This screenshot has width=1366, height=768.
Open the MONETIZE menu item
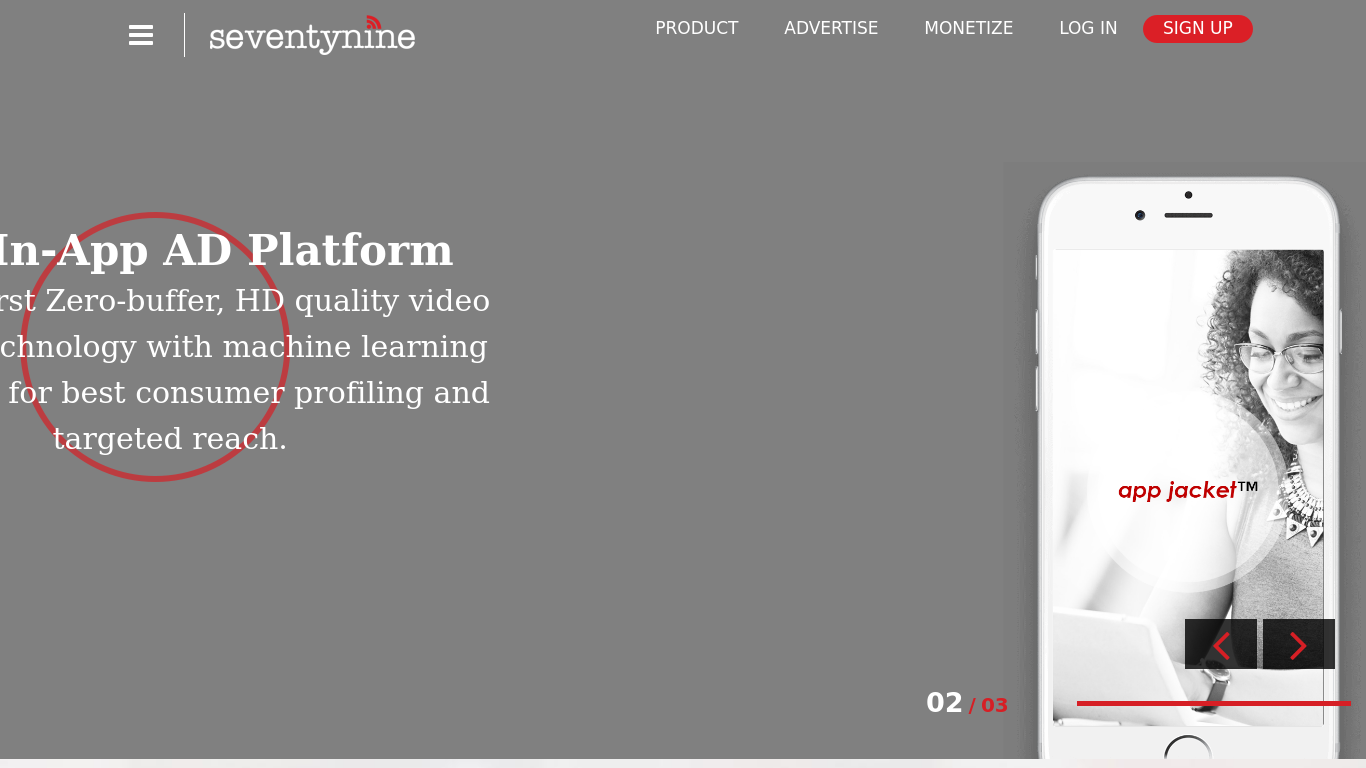tap(968, 28)
